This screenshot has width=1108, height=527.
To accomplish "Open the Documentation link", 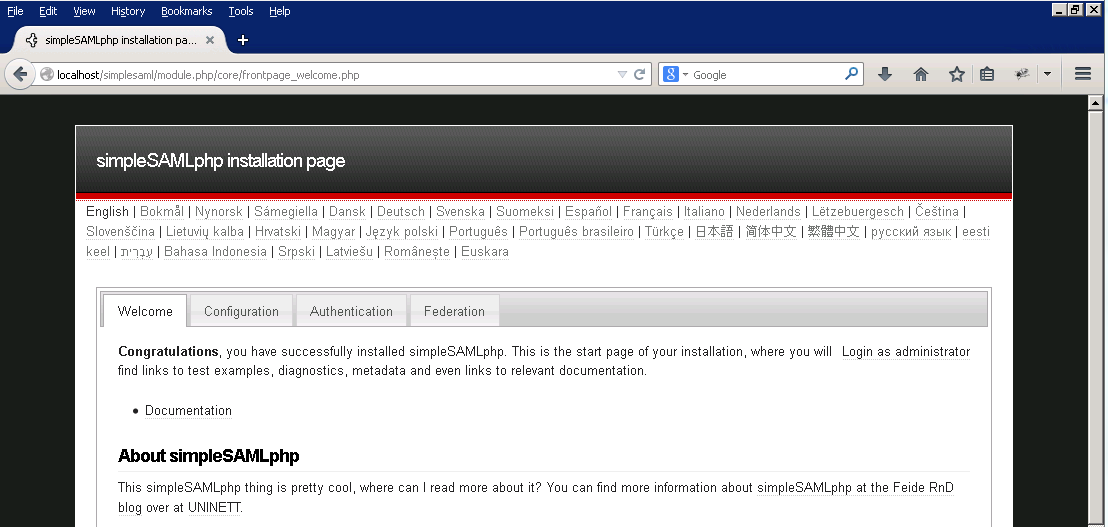I will [188, 410].
